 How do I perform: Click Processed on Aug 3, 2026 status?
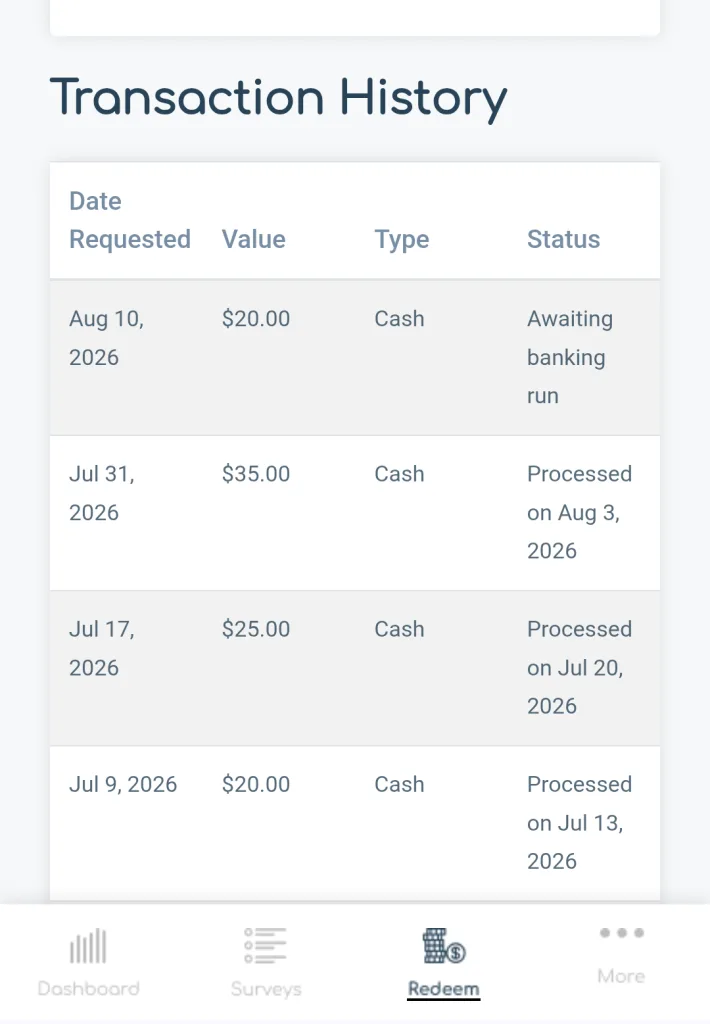tap(579, 513)
